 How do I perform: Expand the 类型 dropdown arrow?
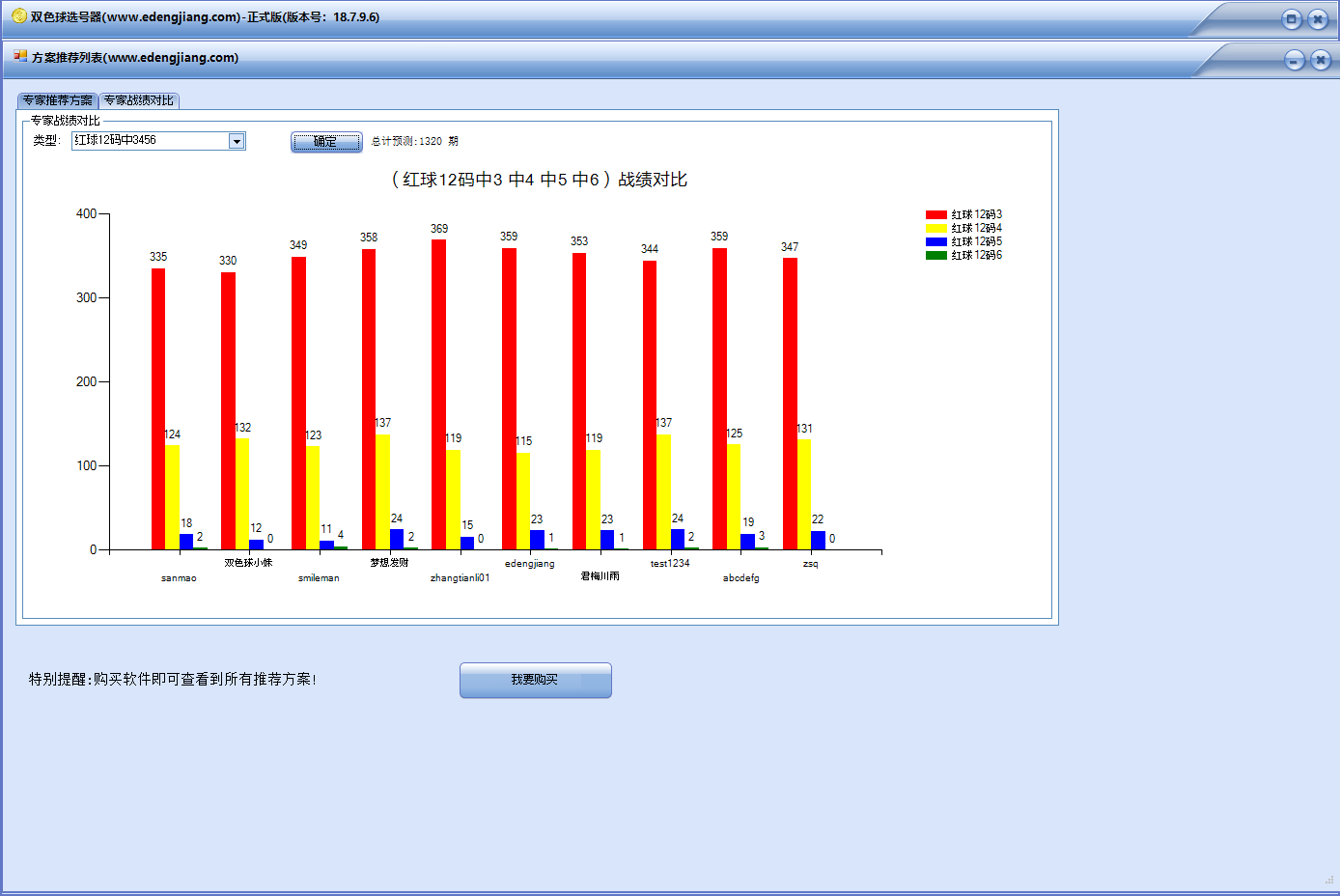click(237, 141)
